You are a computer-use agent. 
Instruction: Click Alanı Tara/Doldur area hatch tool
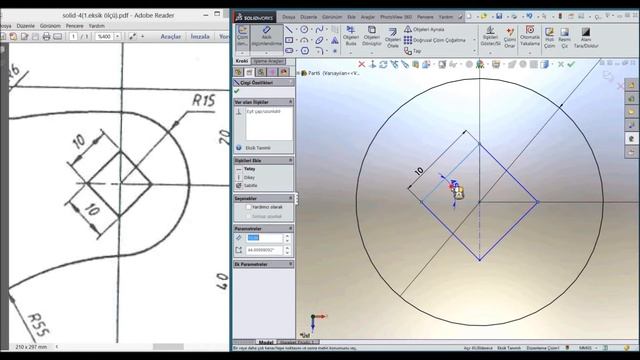(x=586, y=38)
